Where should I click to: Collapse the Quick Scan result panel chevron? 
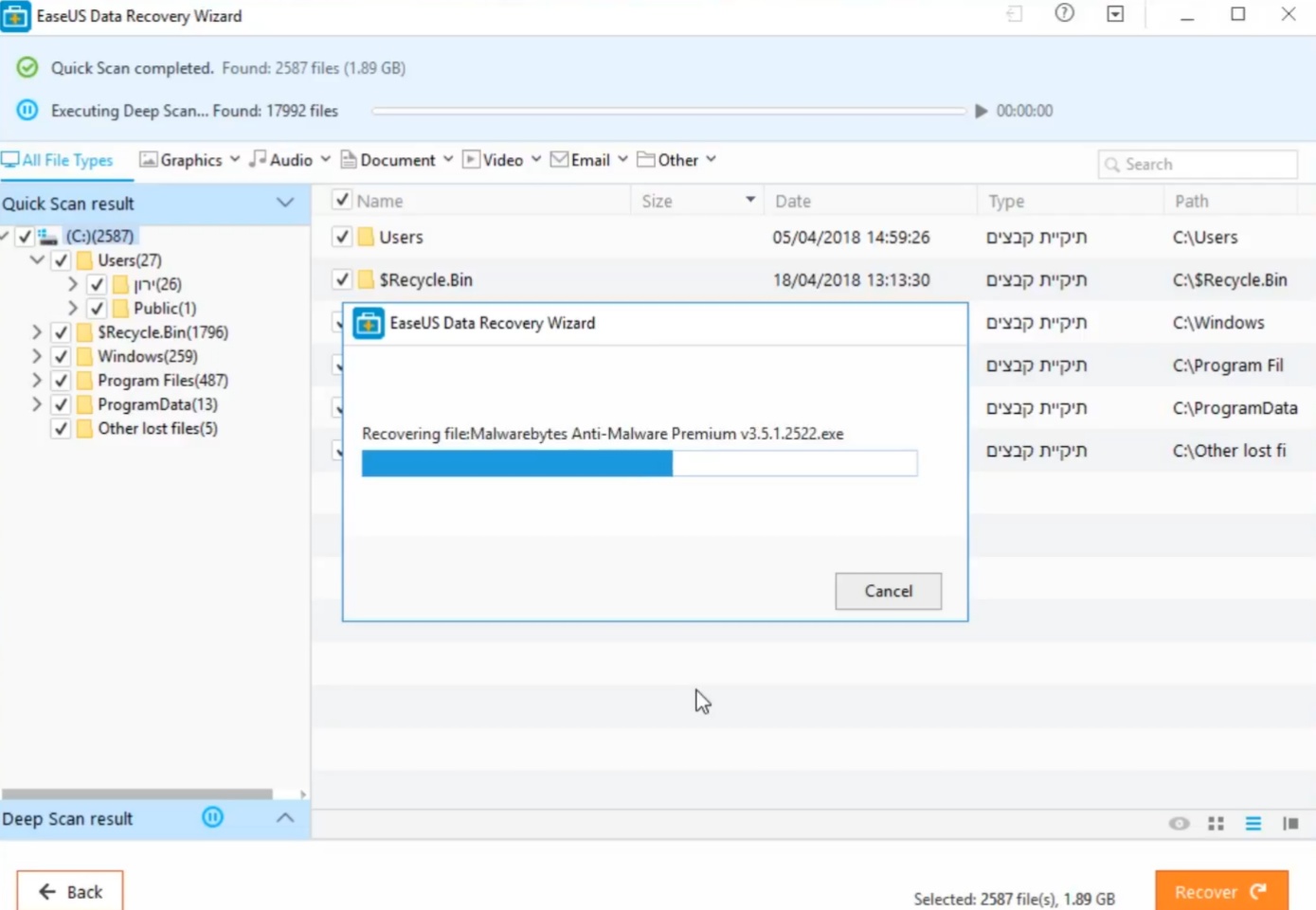pyautogui.click(x=285, y=203)
